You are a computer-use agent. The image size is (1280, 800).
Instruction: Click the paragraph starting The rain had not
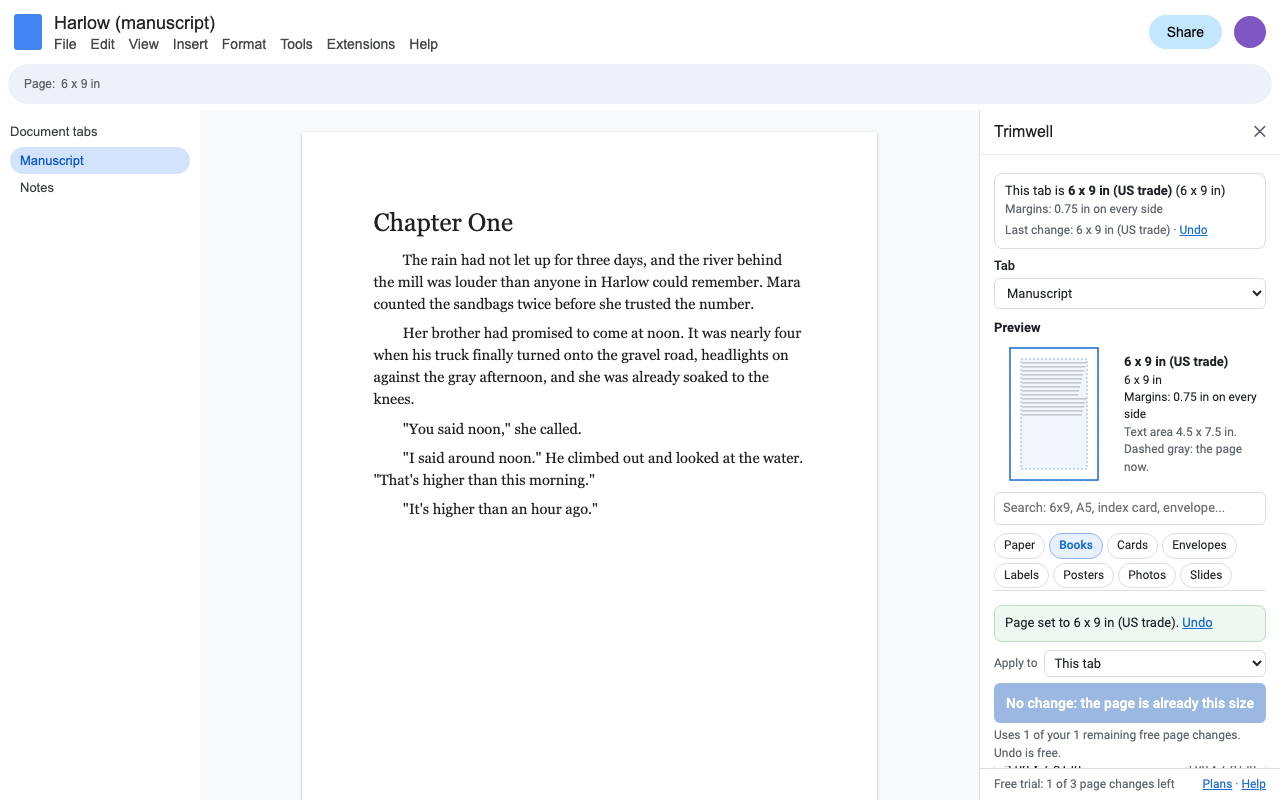[589, 282]
